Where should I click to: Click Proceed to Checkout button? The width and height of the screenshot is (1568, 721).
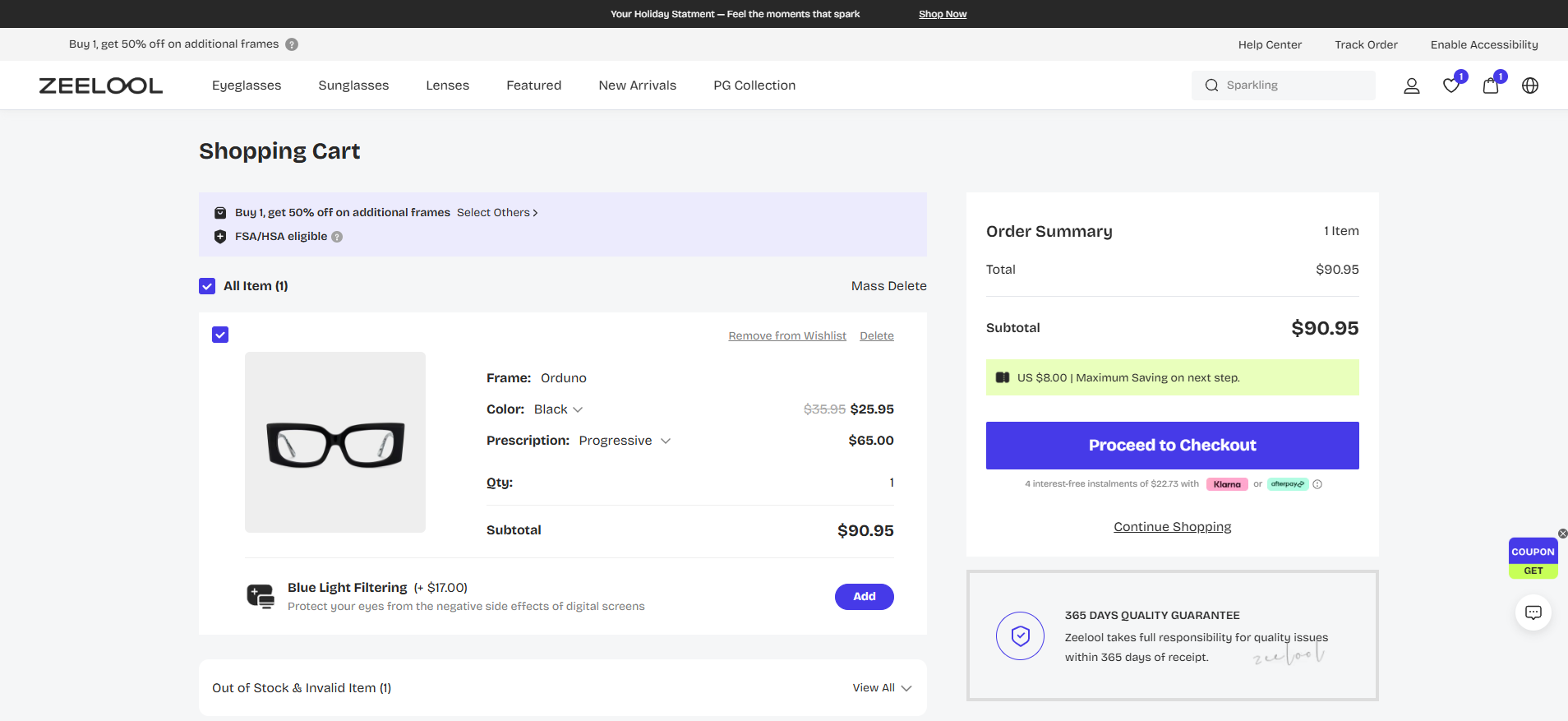(x=1172, y=446)
